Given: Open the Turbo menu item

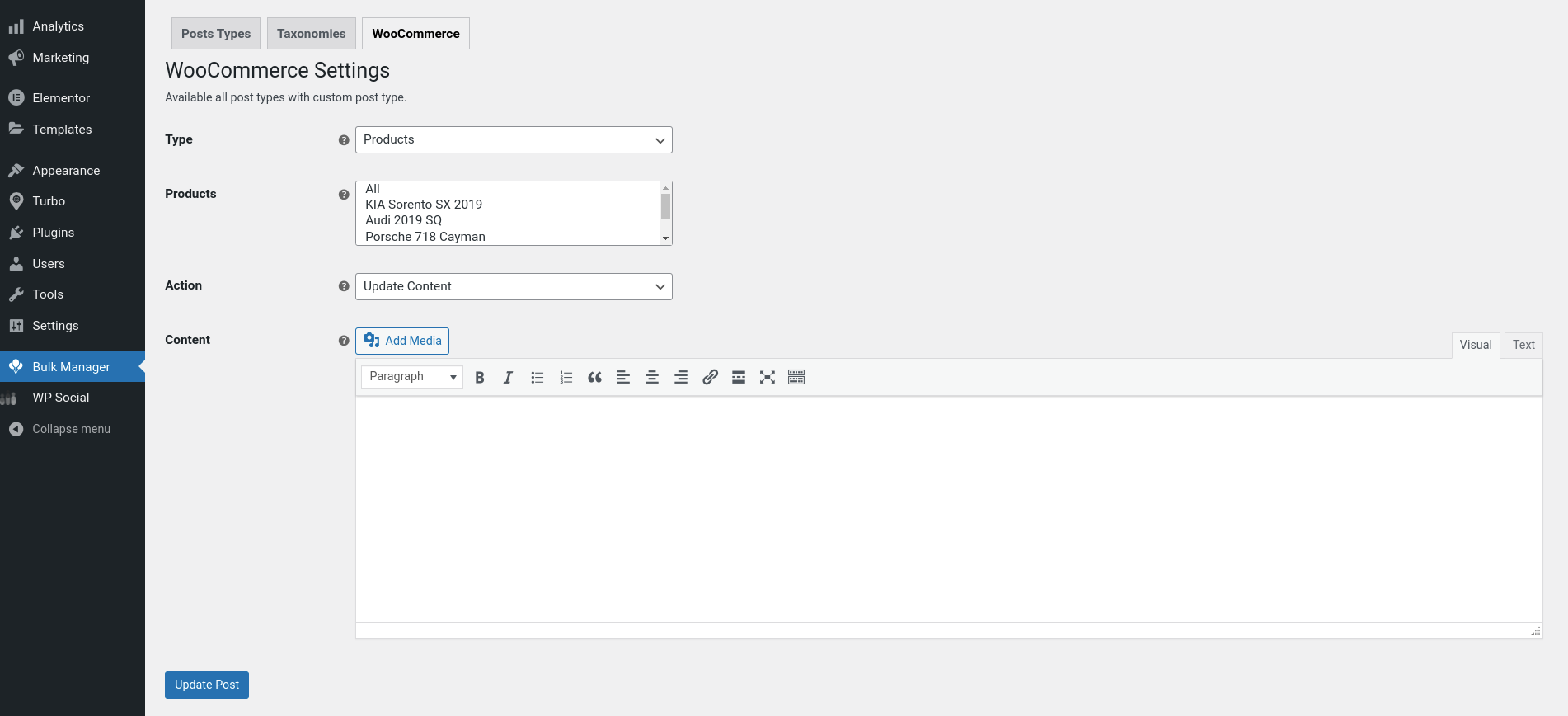Looking at the screenshot, I should (73, 201).
